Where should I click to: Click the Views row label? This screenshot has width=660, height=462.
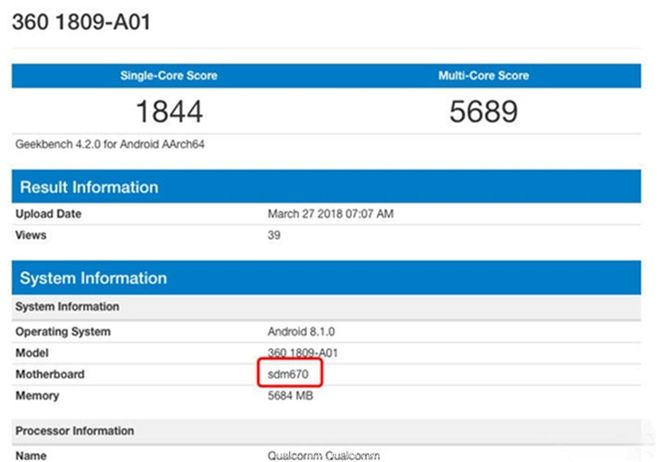[x=32, y=235]
